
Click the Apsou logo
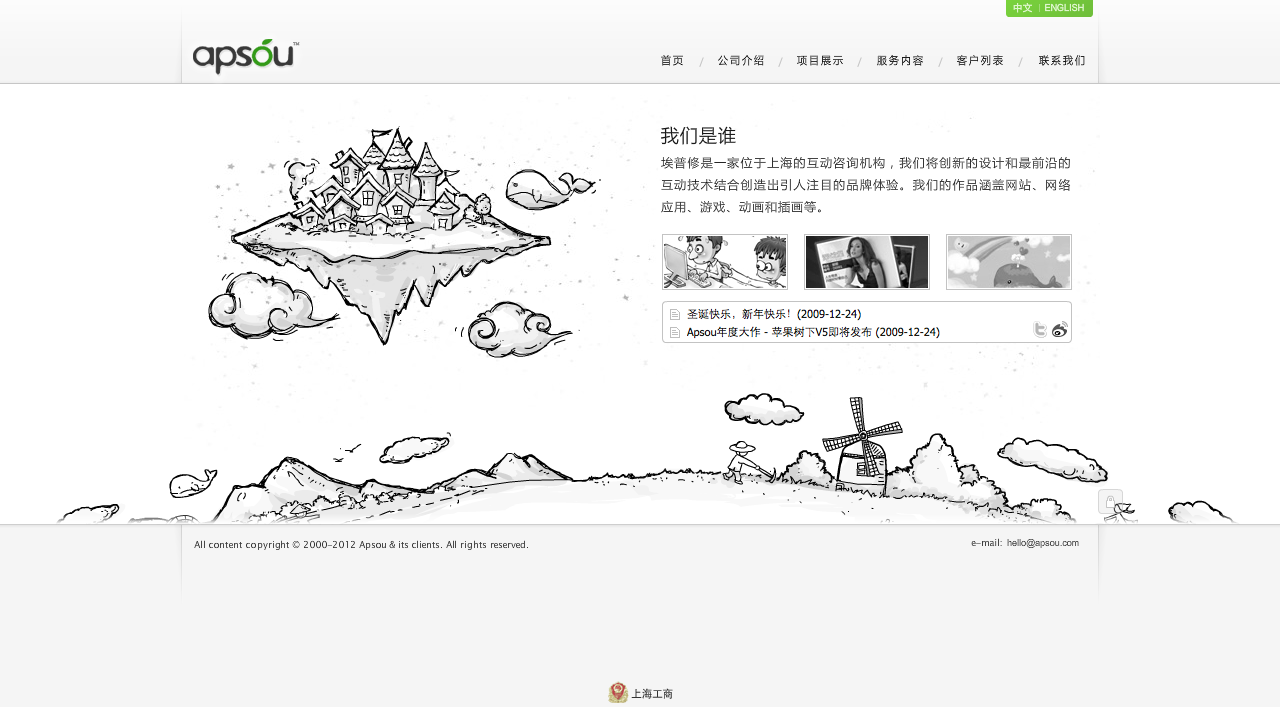click(246, 57)
